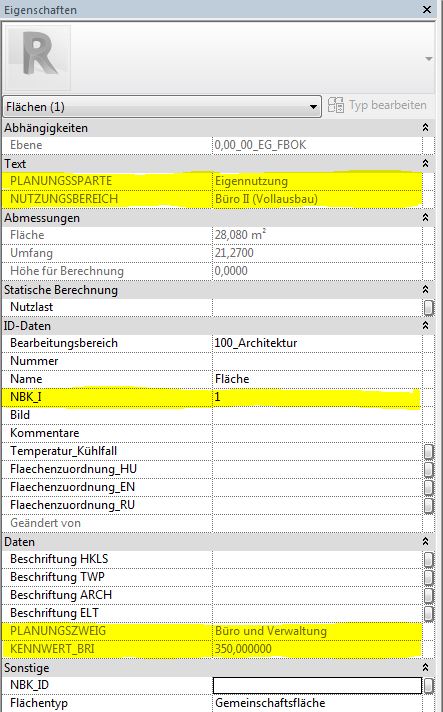Click the Temperatur_Kühlfall associate parameter button
Viewport: 443px width, 712px height.
[428, 451]
